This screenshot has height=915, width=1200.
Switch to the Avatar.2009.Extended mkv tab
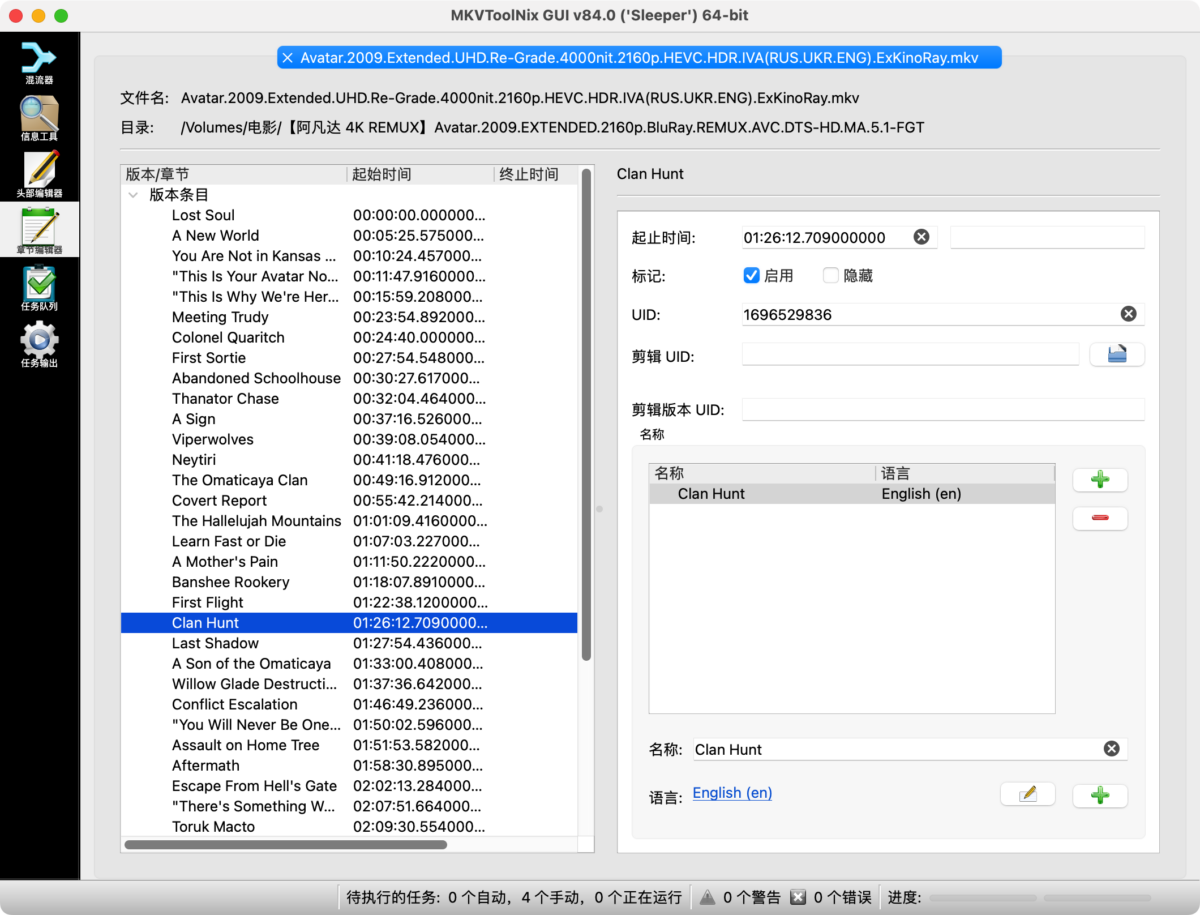(x=639, y=58)
